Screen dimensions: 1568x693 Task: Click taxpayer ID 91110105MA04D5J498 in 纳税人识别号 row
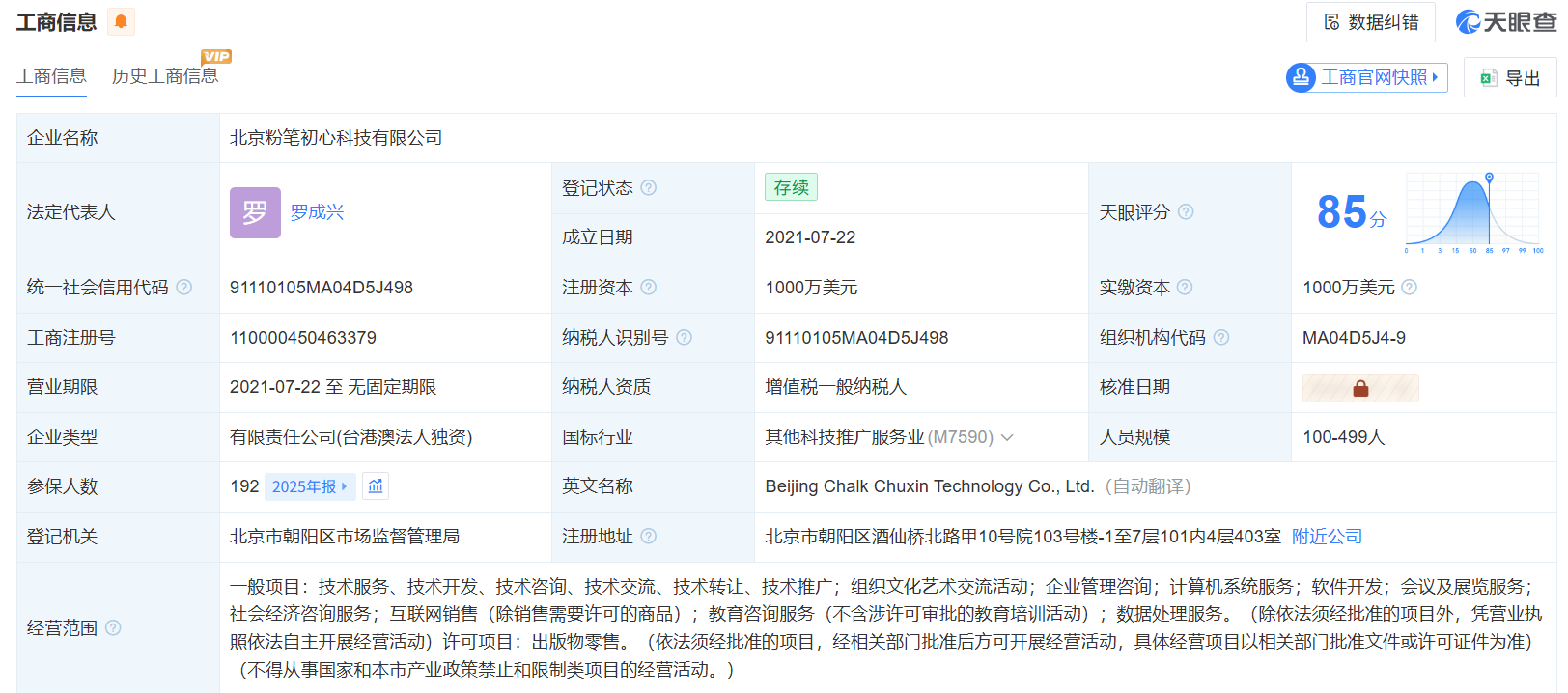(857, 338)
